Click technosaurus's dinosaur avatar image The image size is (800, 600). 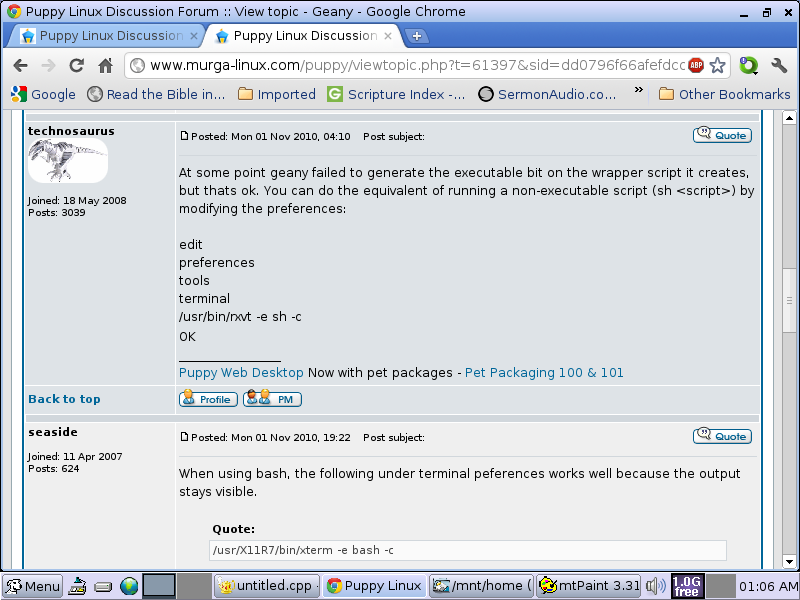pyautogui.click(x=68, y=161)
